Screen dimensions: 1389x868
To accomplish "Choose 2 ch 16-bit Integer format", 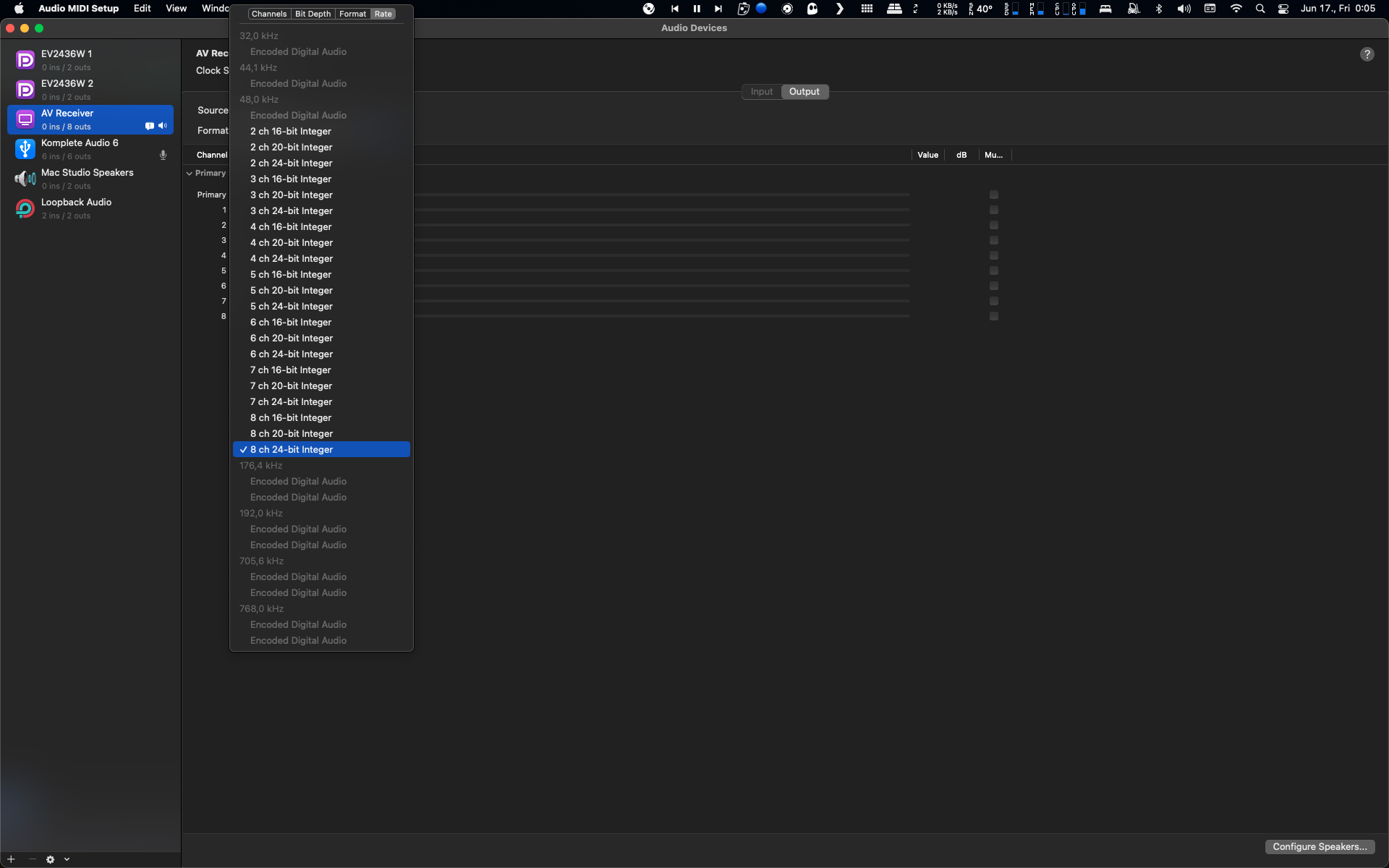I will pos(291,132).
